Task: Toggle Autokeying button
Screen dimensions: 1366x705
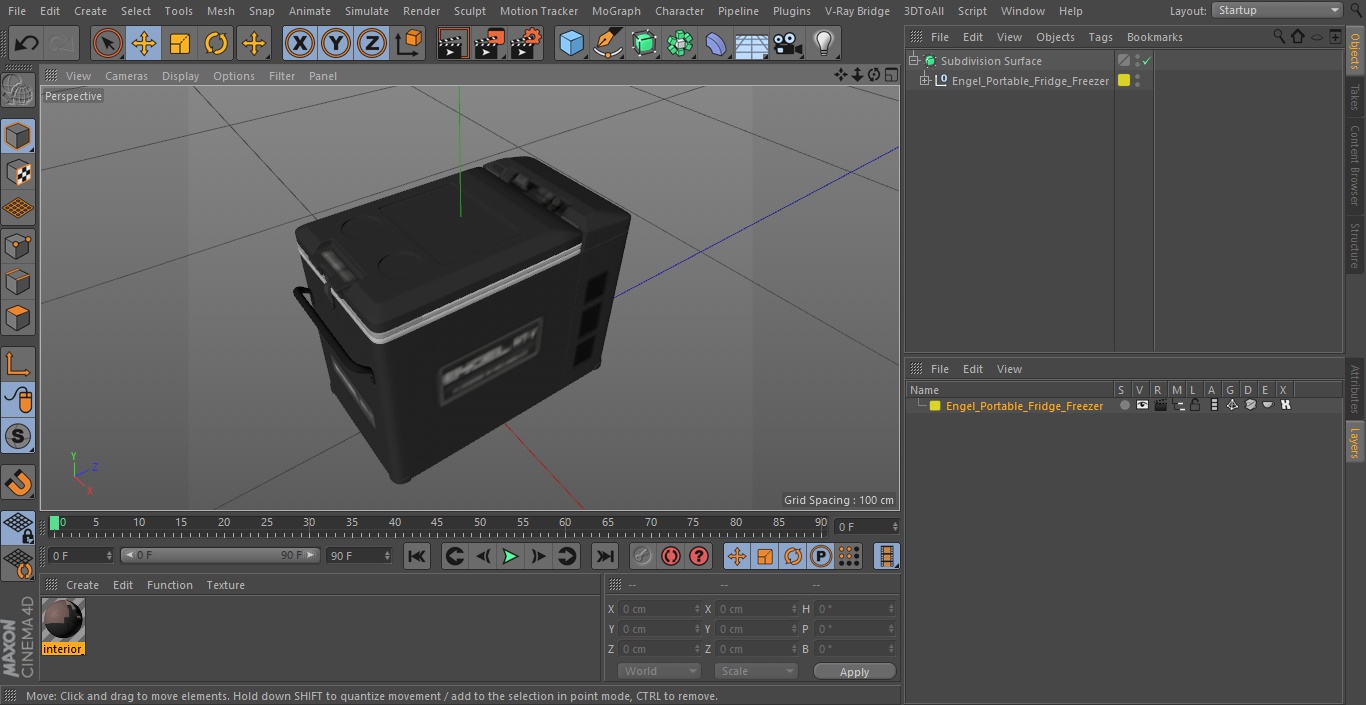Action: 671,556
